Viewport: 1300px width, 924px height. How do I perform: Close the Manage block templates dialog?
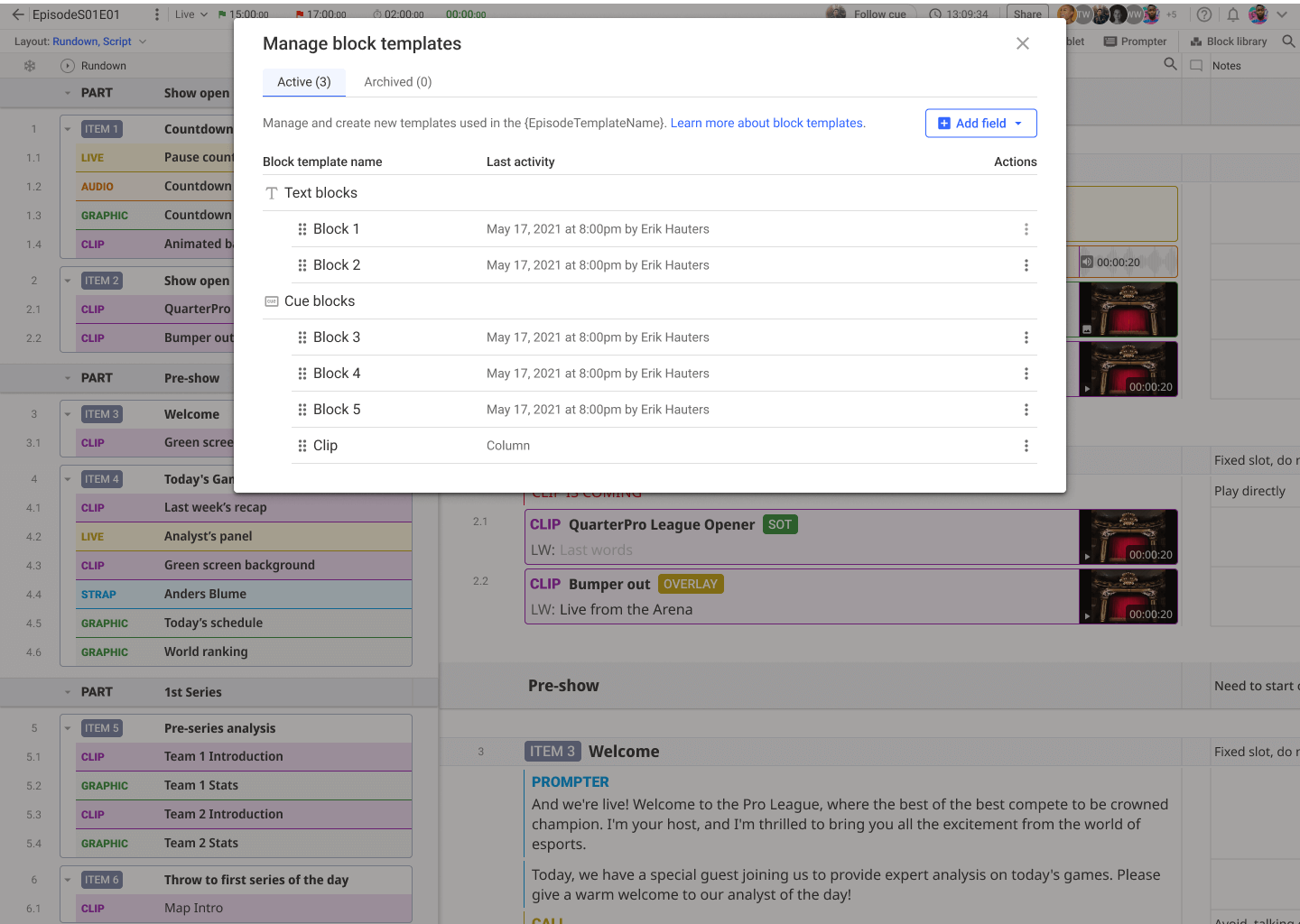(1022, 43)
